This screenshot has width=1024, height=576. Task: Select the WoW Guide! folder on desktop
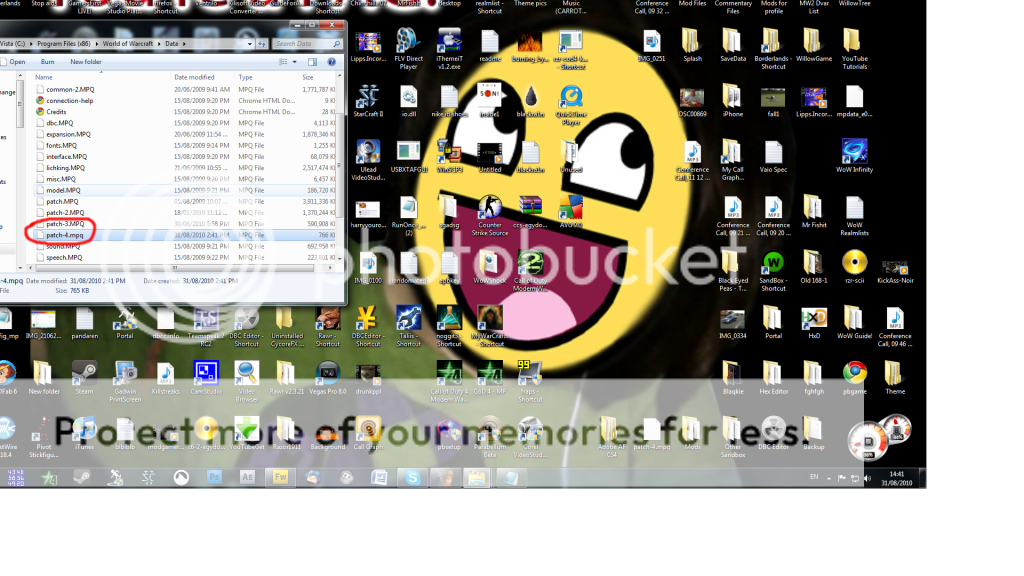click(854, 323)
